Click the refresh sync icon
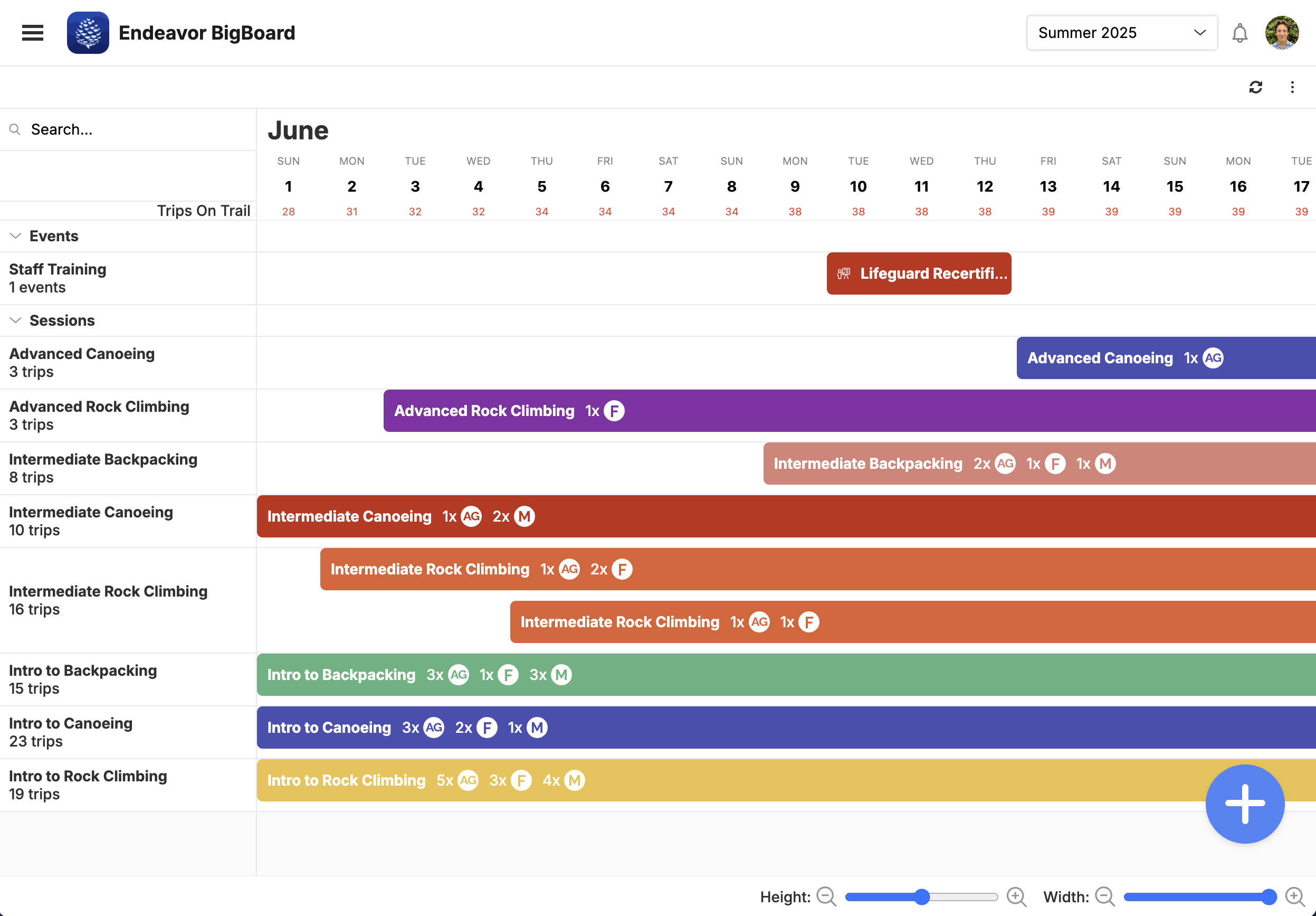This screenshot has width=1316, height=916. tap(1255, 87)
